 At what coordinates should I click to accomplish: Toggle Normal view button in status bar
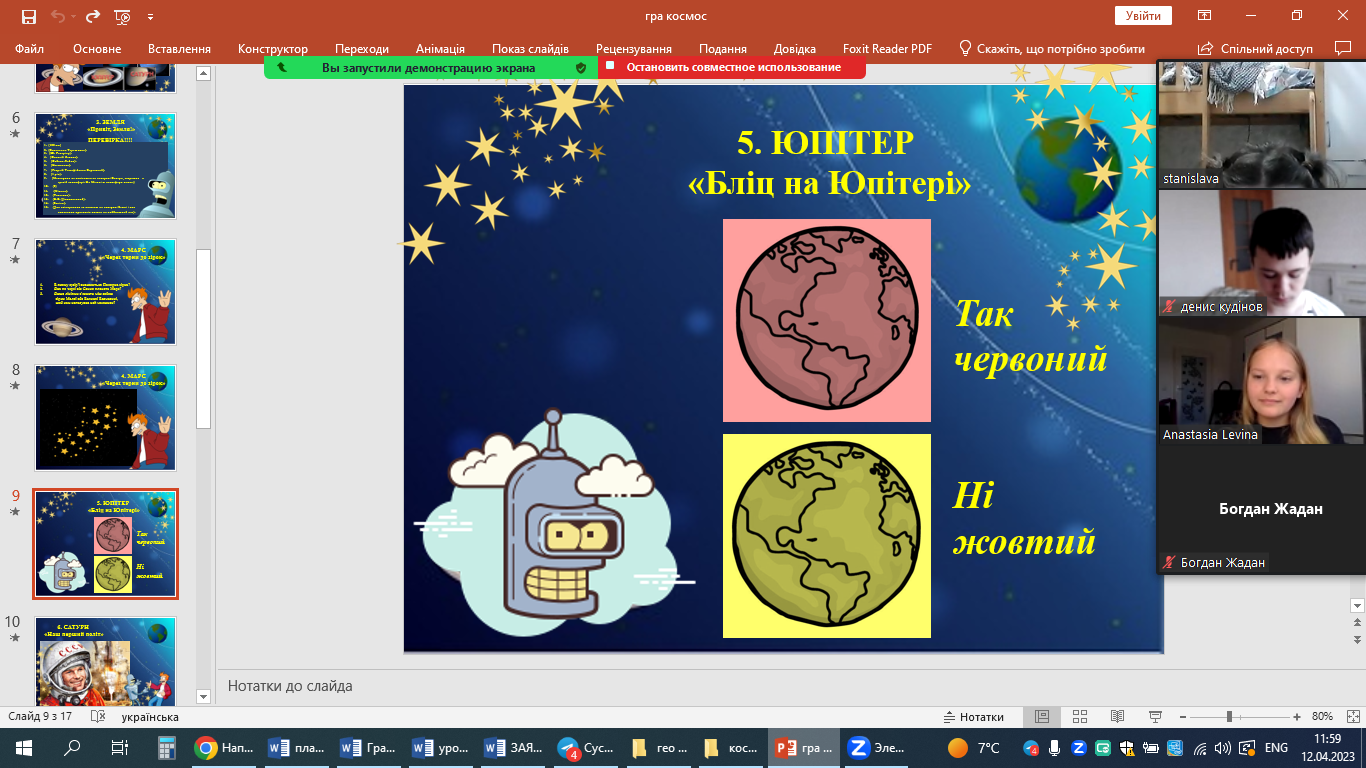coord(1042,717)
